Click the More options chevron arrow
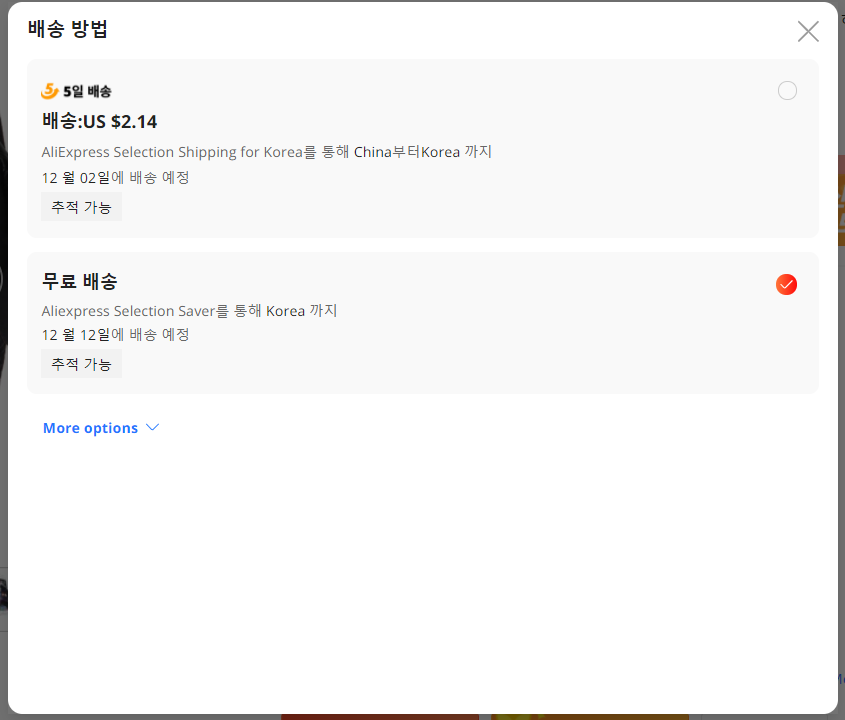Viewport: 845px width, 720px height. pos(153,427)
